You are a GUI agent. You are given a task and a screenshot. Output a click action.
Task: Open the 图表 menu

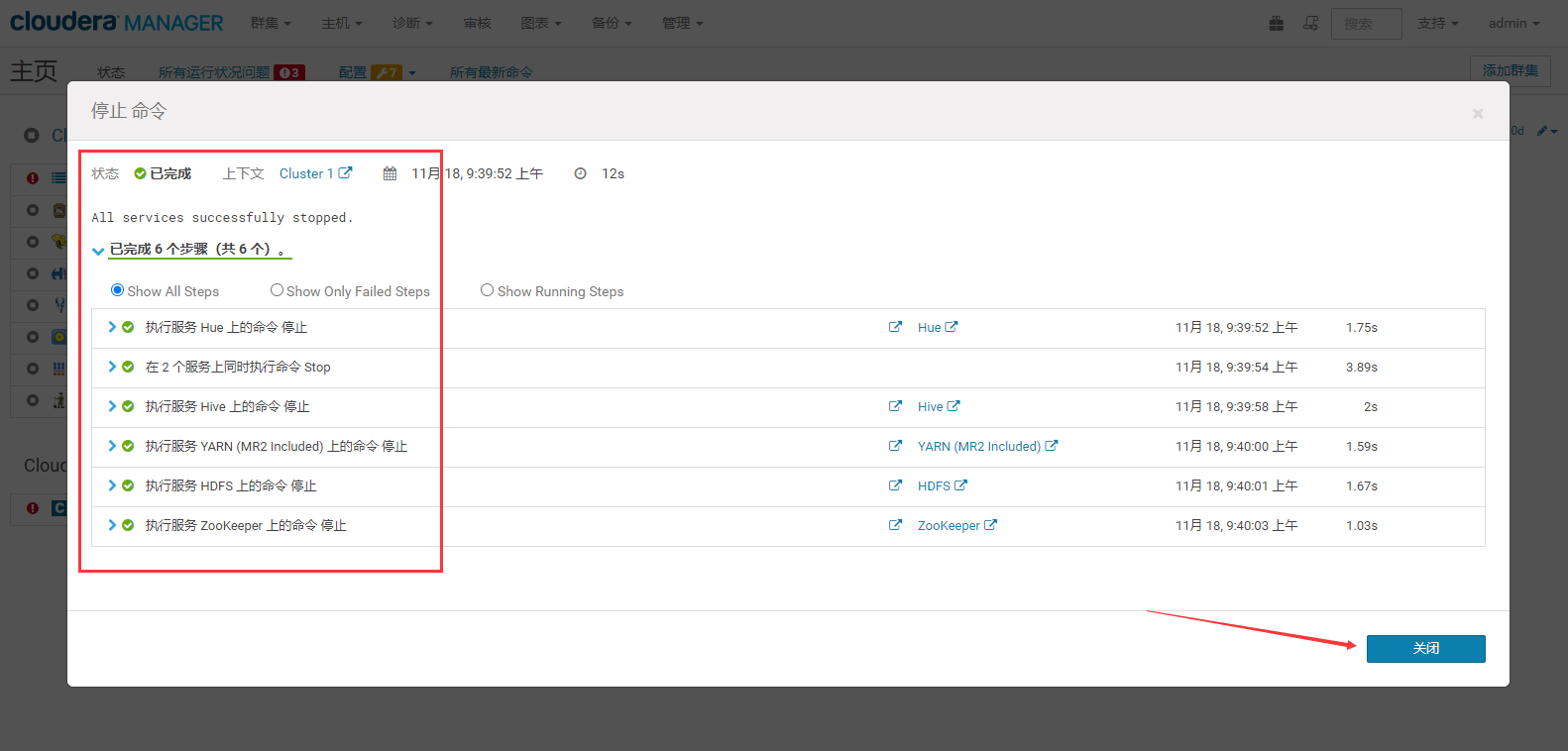coord(541,23)
